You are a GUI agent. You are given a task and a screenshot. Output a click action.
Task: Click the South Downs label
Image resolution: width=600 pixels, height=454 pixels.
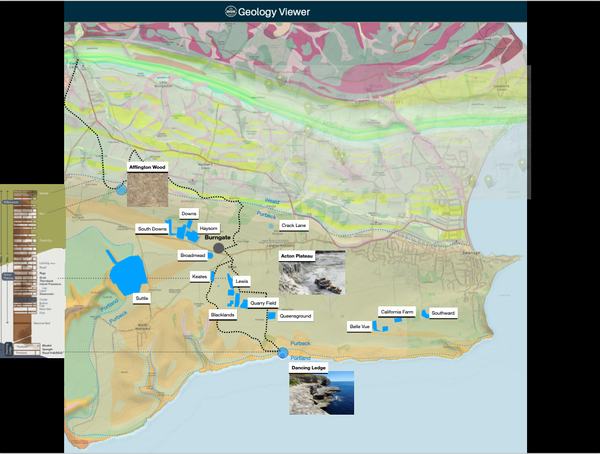[x=153, y=229]
